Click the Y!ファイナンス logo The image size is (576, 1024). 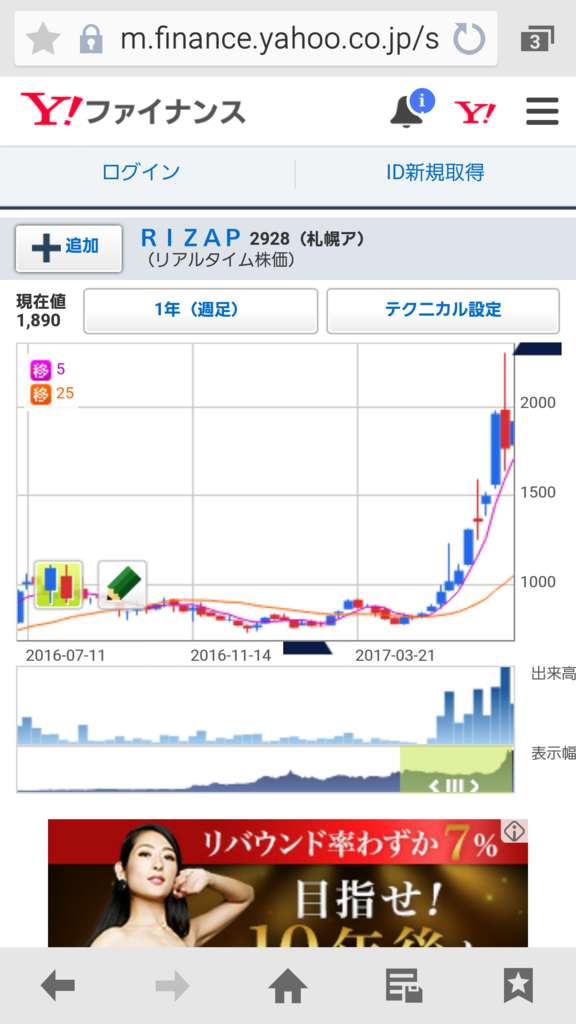[x=133, y=110]
